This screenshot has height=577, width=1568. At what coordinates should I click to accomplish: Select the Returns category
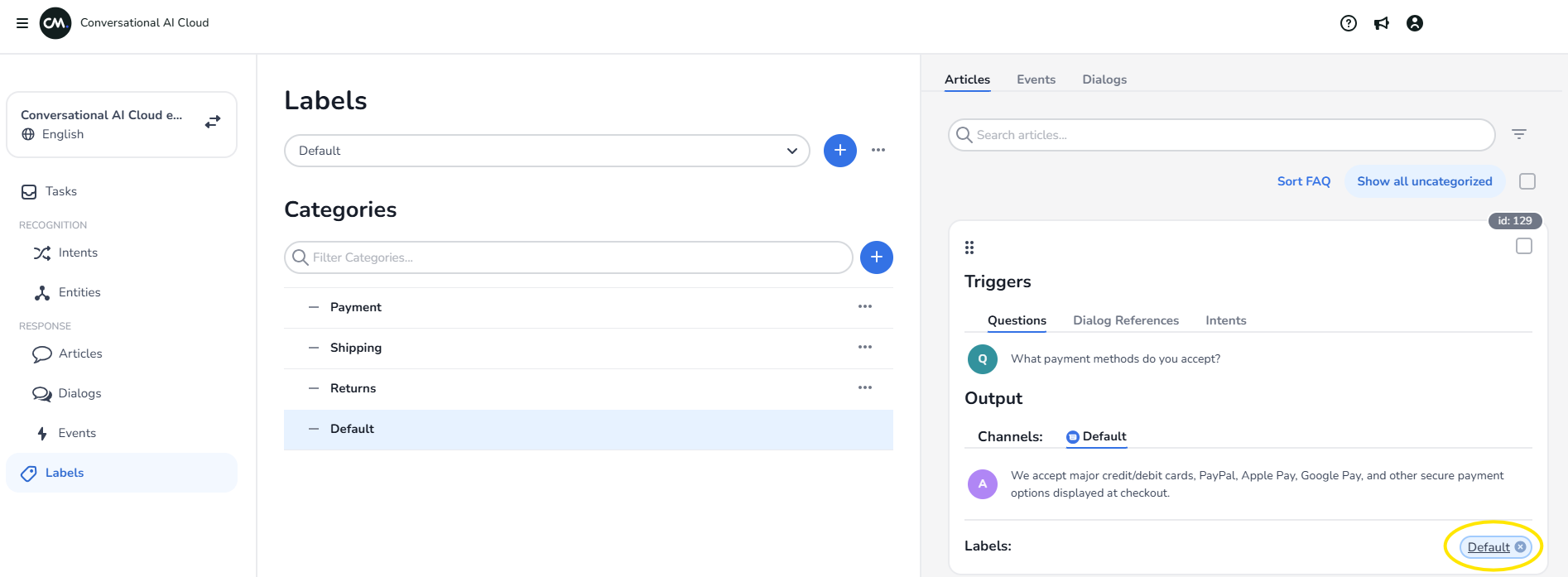[x=354, y=388]
